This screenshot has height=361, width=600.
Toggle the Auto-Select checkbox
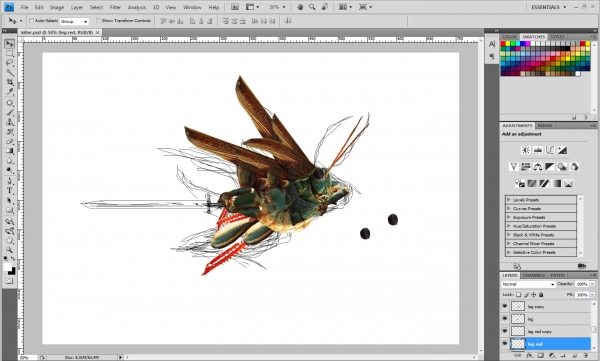[32, 21]
